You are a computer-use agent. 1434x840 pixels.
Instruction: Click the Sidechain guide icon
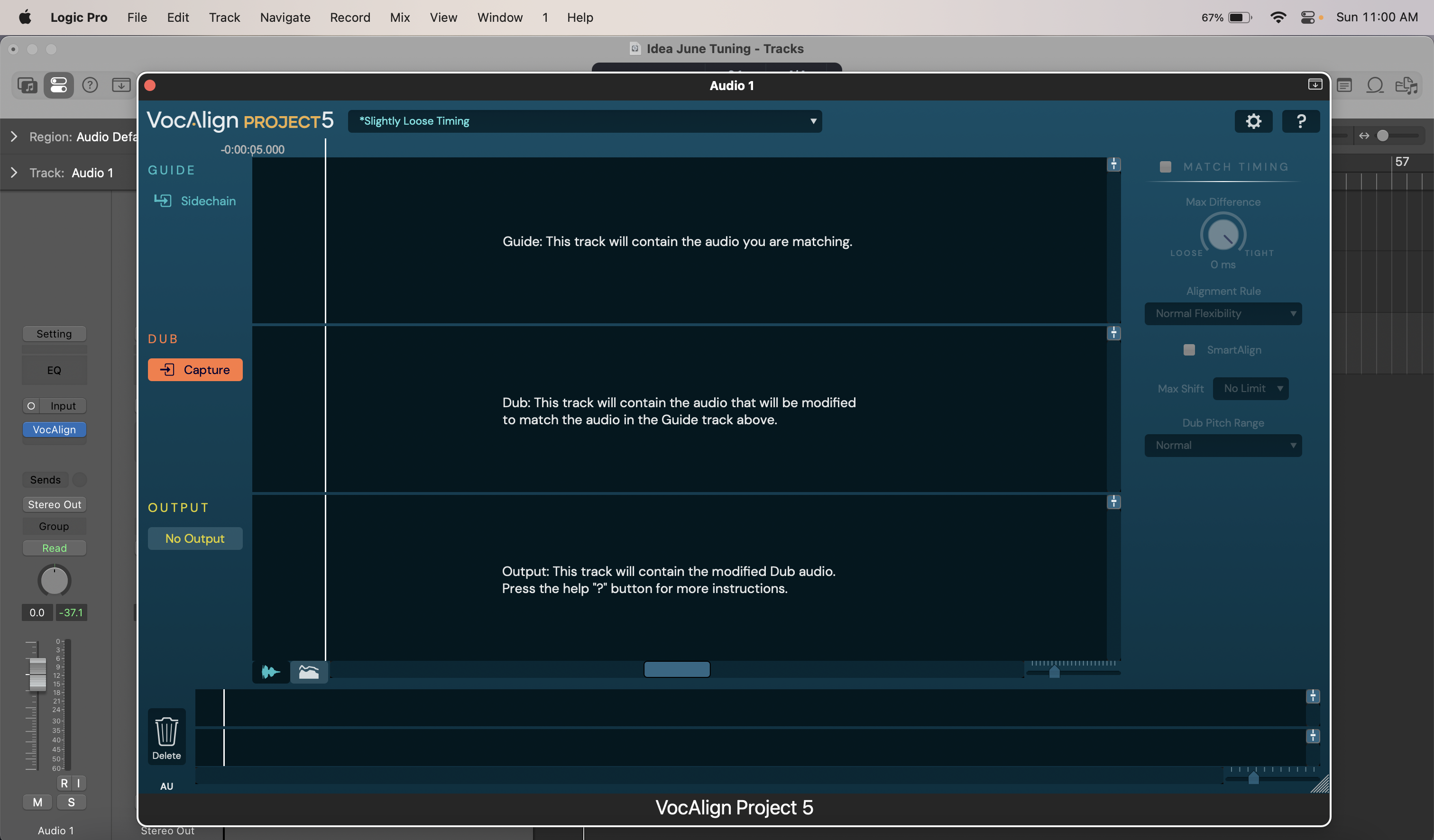click(163, 201)
